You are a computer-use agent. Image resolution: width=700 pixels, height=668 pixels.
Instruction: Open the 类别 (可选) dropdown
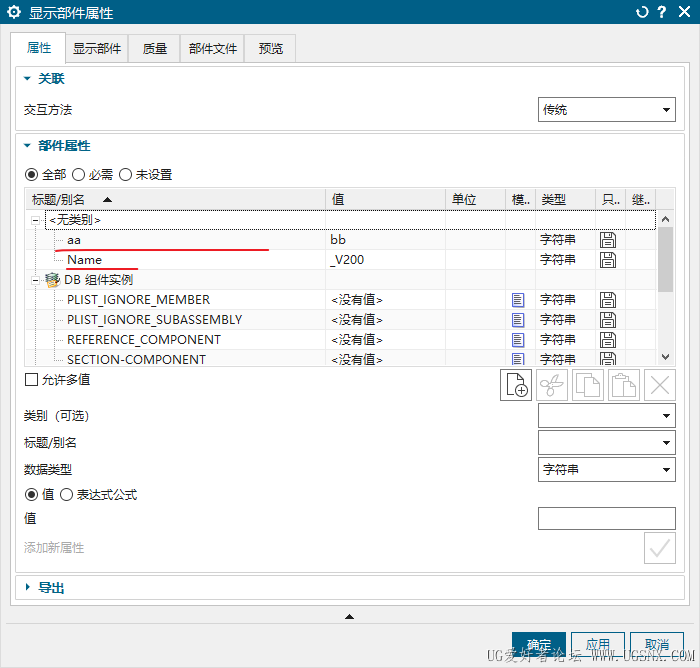coord(607,416)
